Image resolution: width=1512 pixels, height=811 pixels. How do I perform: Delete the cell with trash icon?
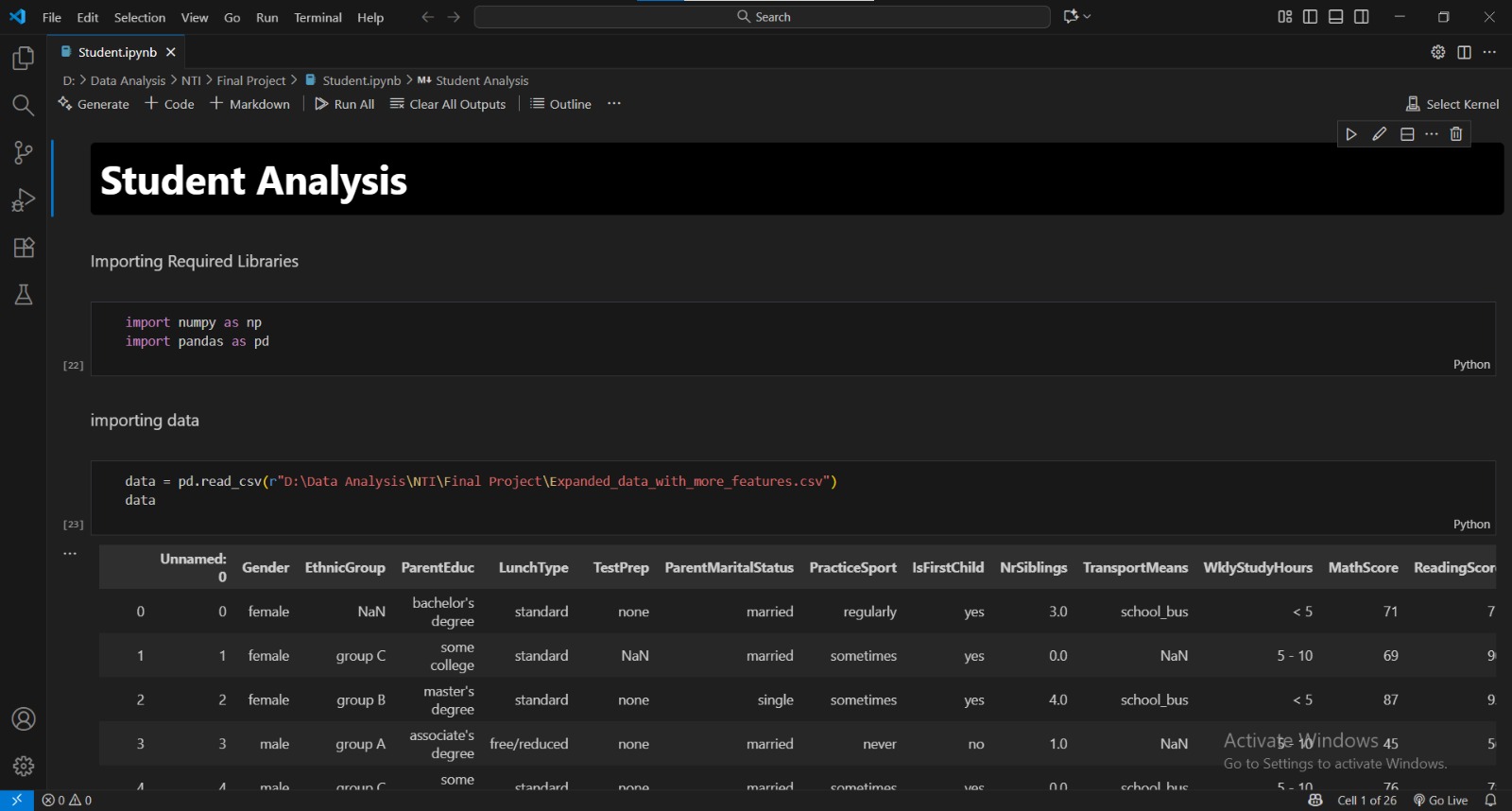click(x=1456, y=134)
